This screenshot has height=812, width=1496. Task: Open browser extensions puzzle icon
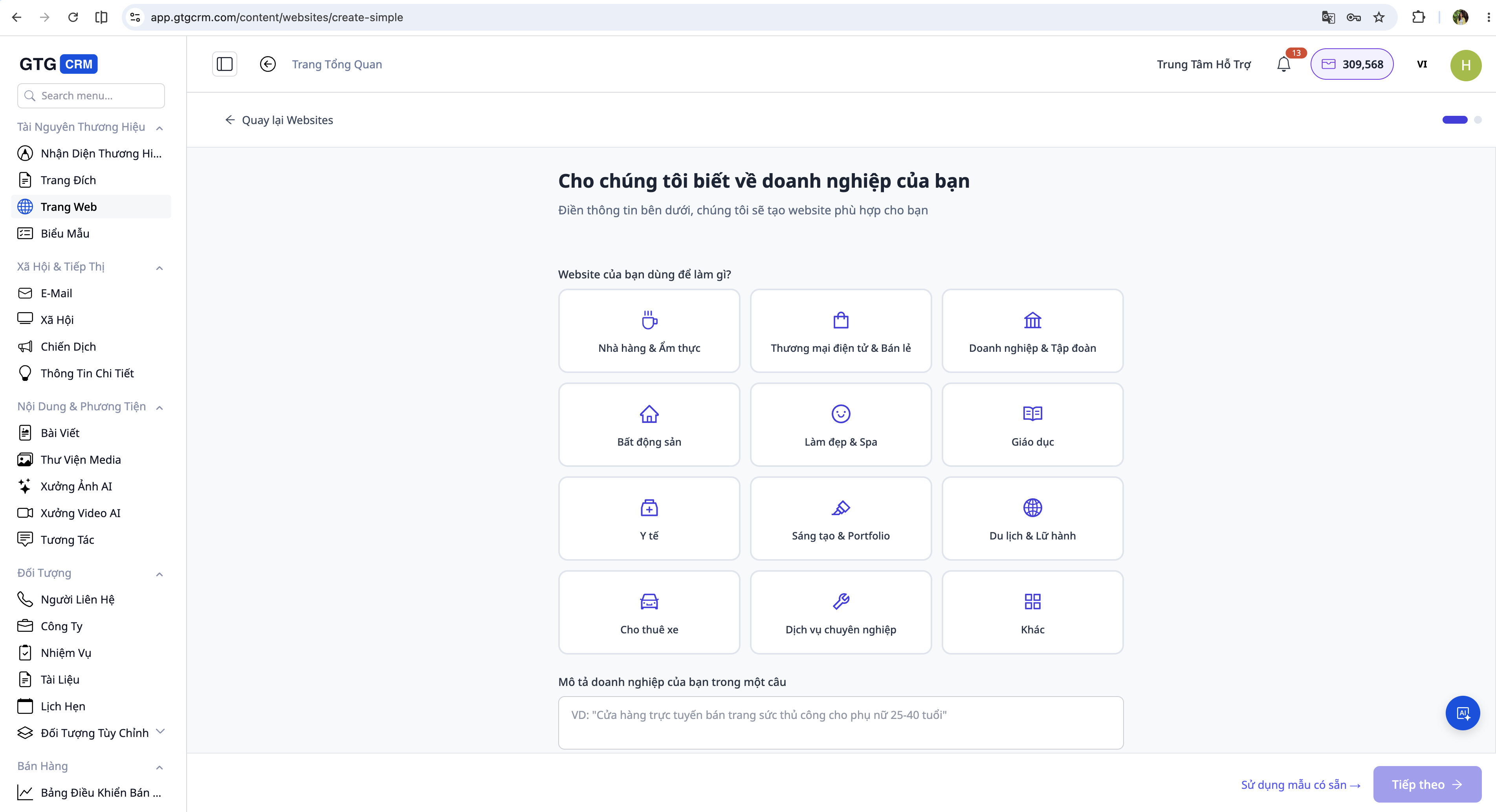click(x=1418, y=17)
